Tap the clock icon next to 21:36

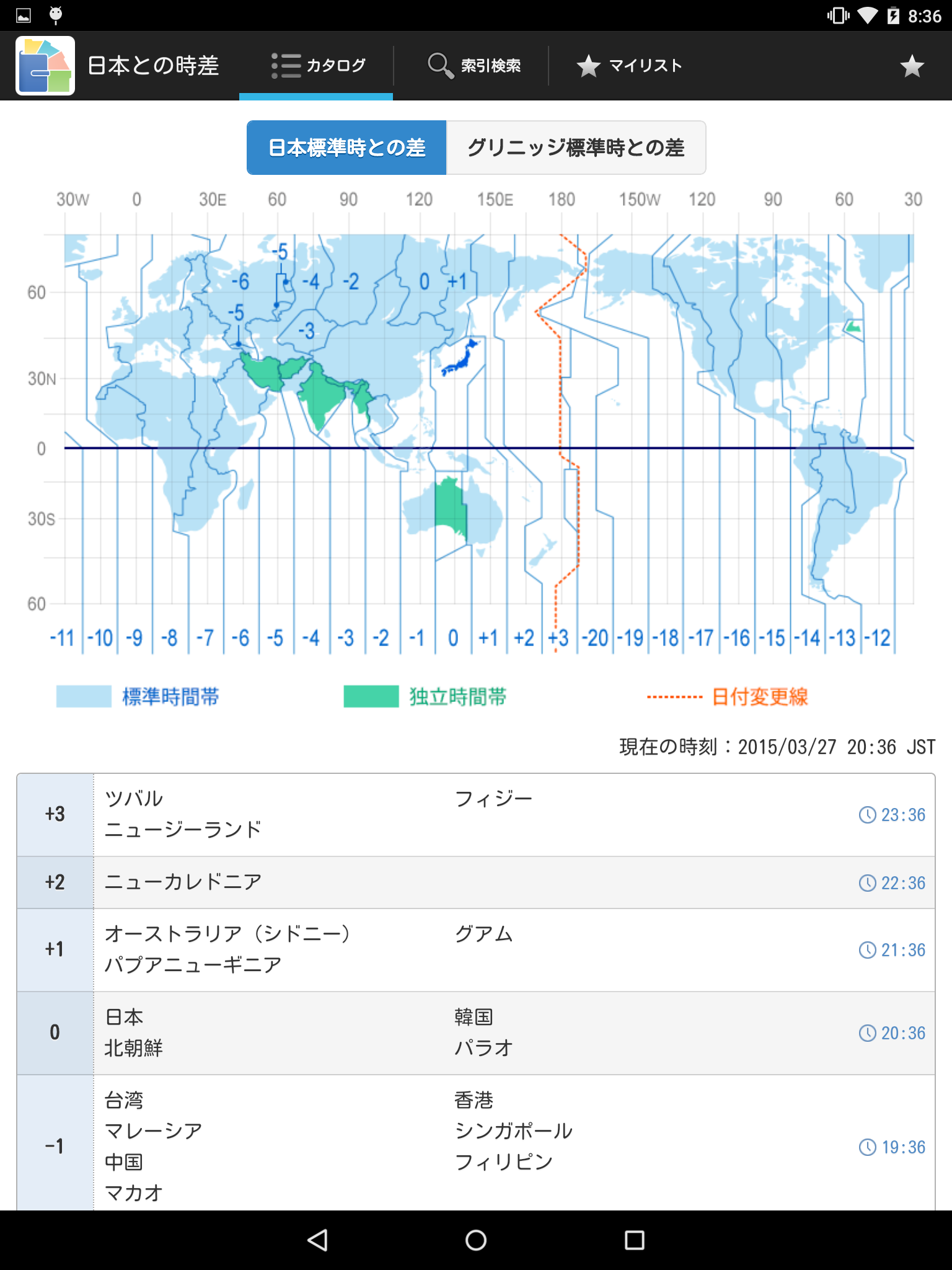point(867,950)
